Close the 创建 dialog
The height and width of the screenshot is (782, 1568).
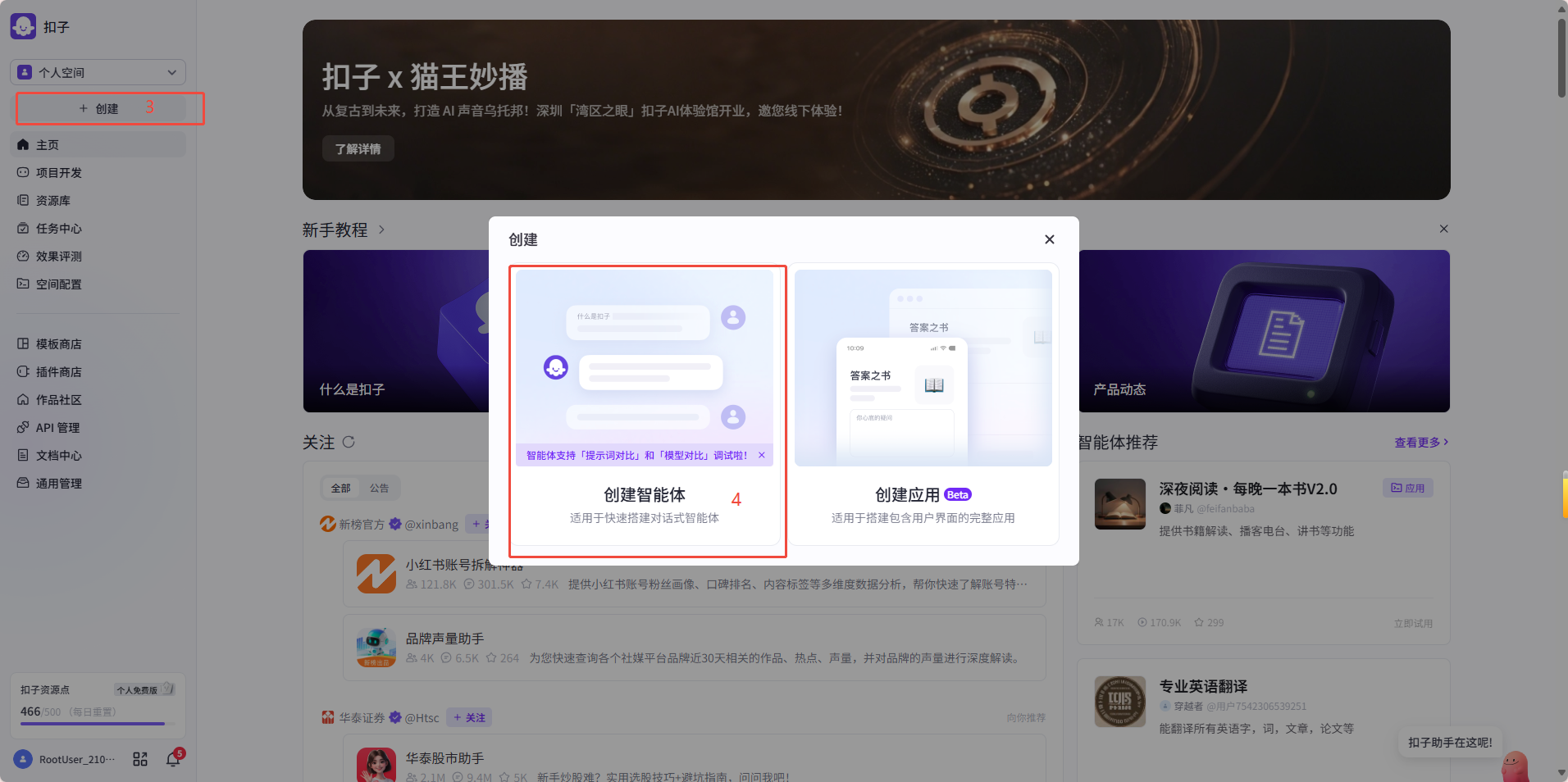click(x=1049, y=239)
